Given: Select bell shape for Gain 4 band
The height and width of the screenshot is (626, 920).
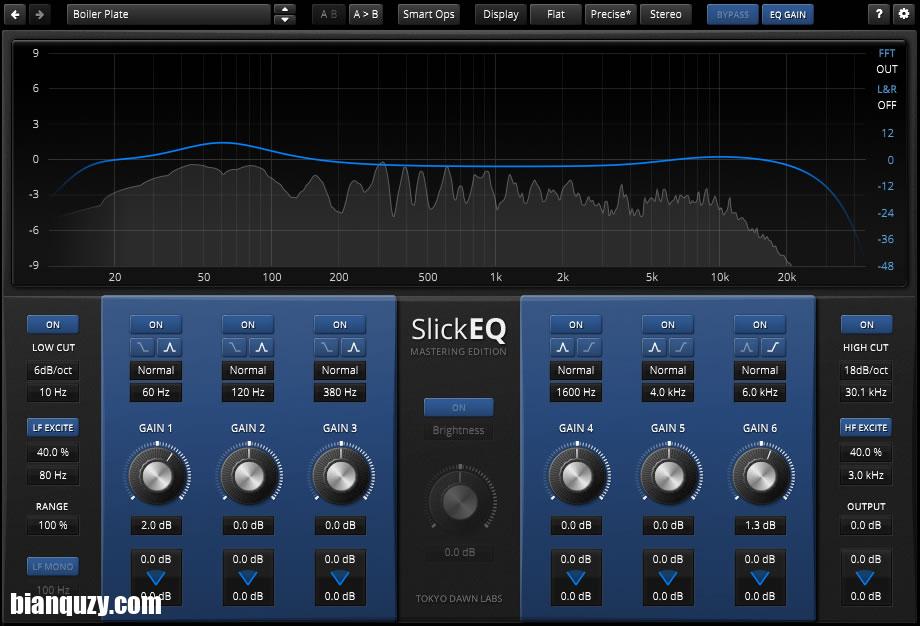Looking at the screenshot, I should tap(563, 347).
